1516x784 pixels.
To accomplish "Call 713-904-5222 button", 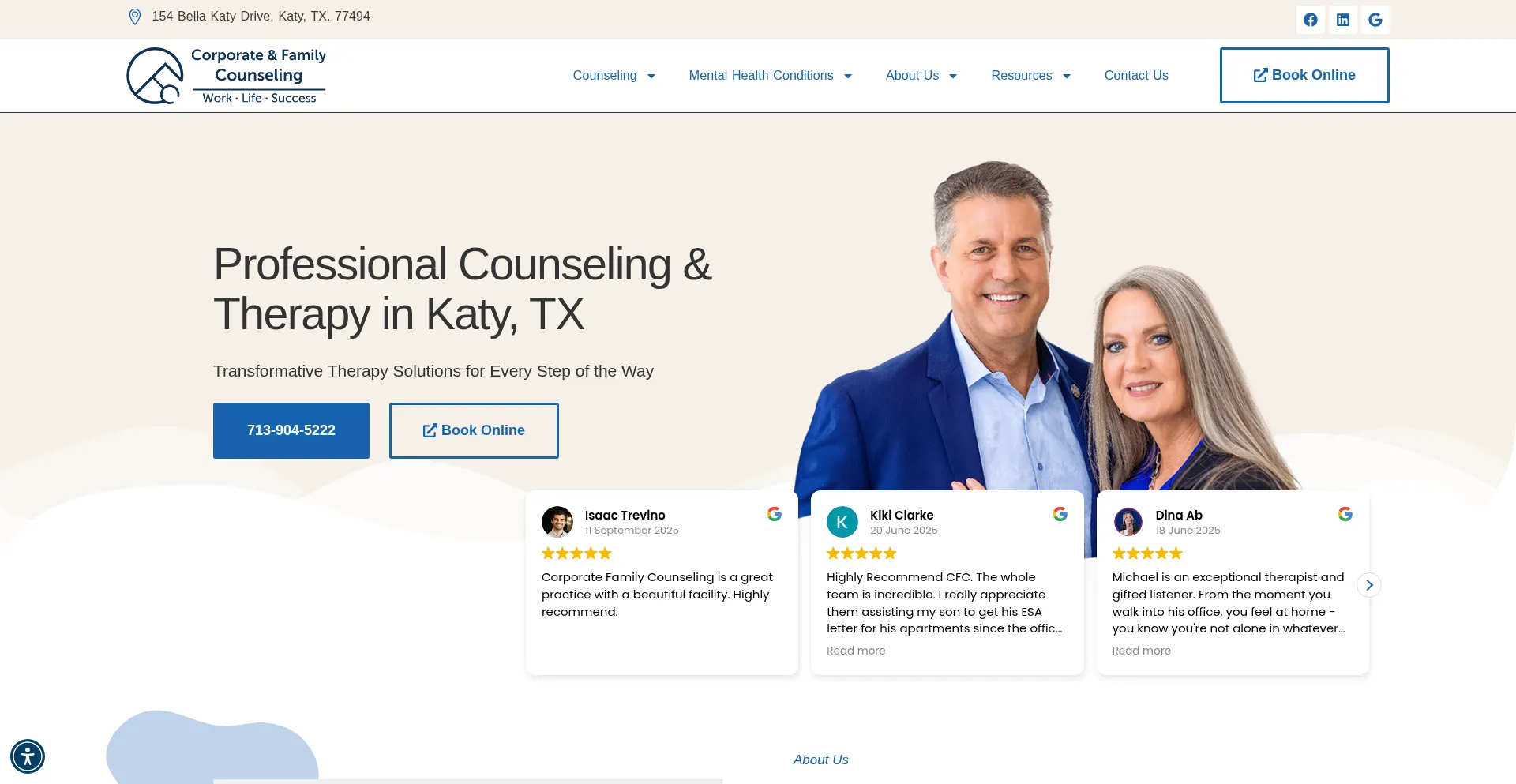I will tap(291, 430).
